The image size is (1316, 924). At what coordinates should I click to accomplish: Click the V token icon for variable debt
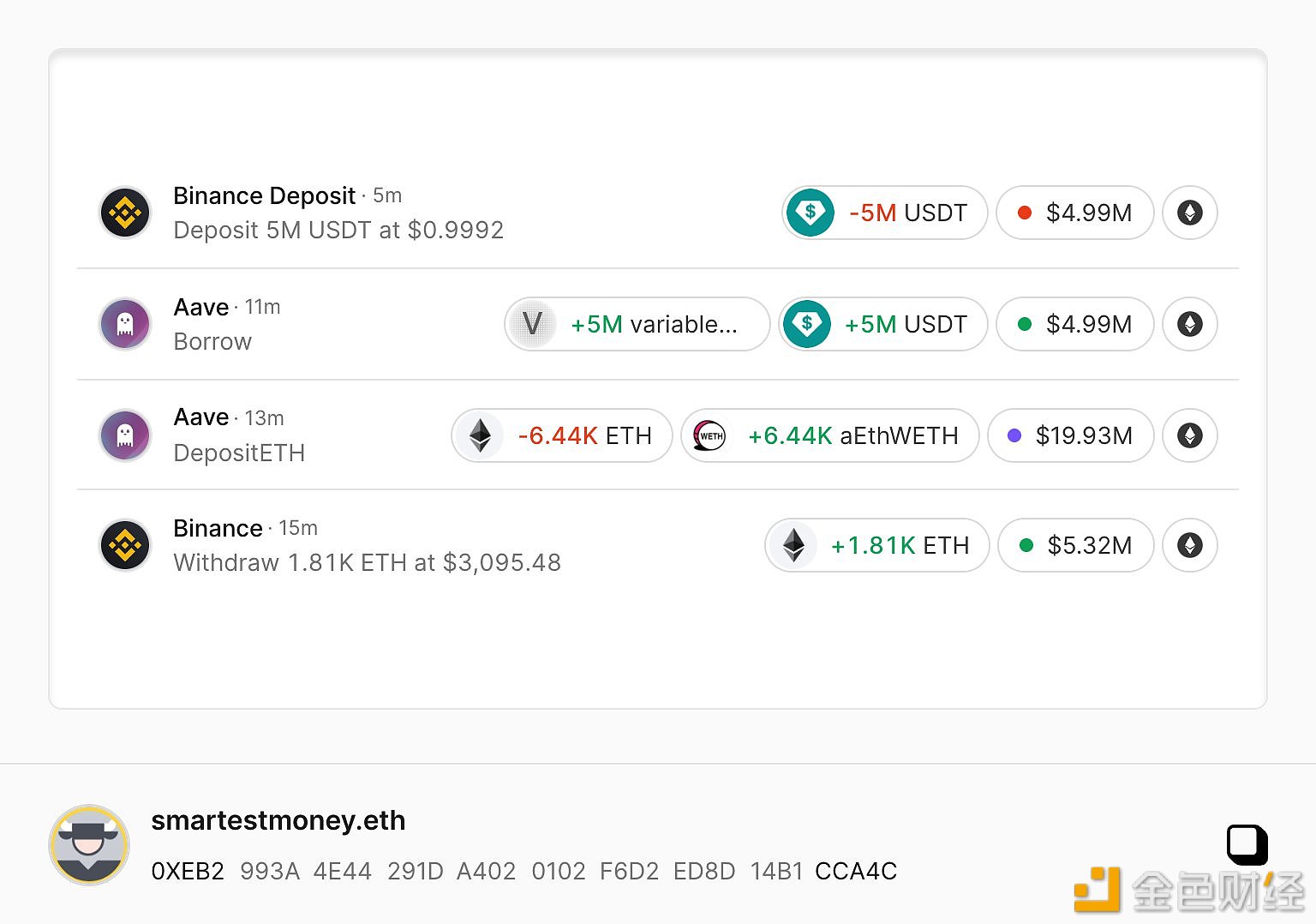click(x=532, y=324)
